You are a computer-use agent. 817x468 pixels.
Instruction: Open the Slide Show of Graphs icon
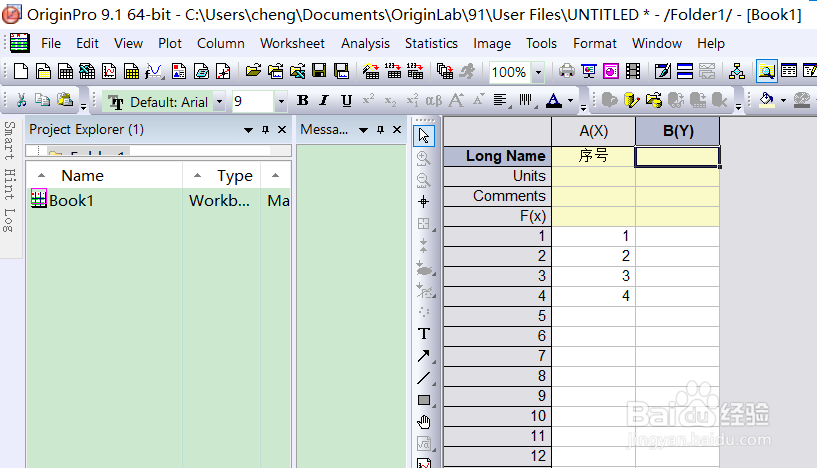click(x=589, y=71)
